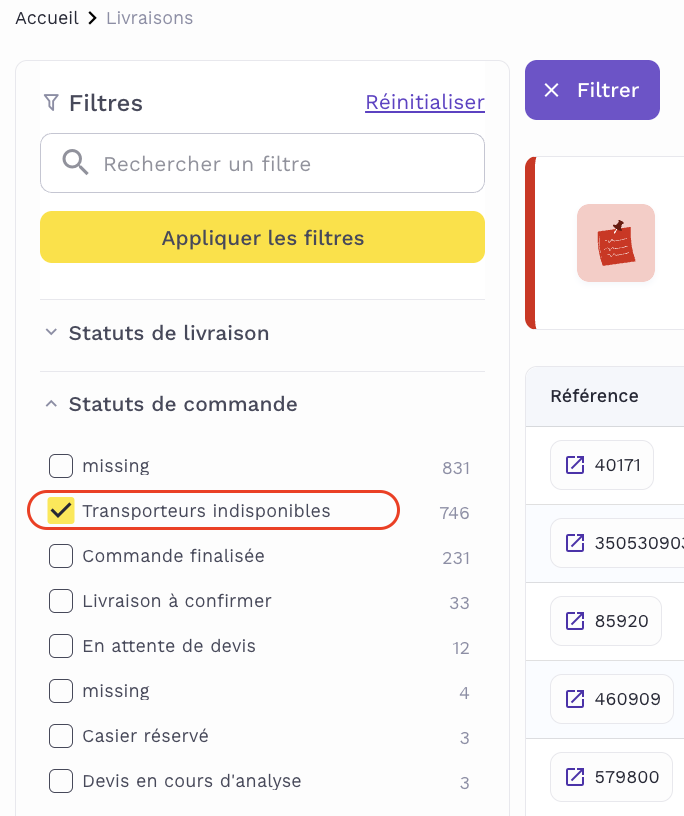Uncheck the Transporteurs indisponibles checkbox
The image size is (684, 816).
(x=61, y=511)
